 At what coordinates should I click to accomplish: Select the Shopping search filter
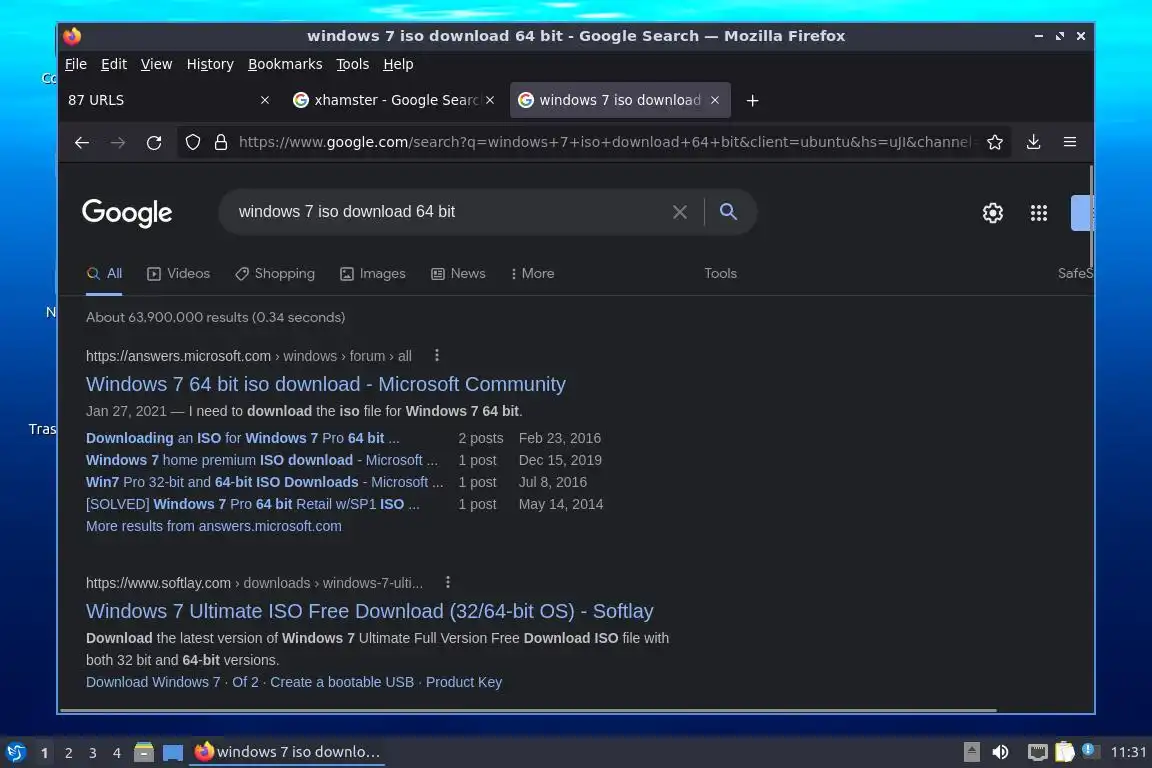coord(275,273)
